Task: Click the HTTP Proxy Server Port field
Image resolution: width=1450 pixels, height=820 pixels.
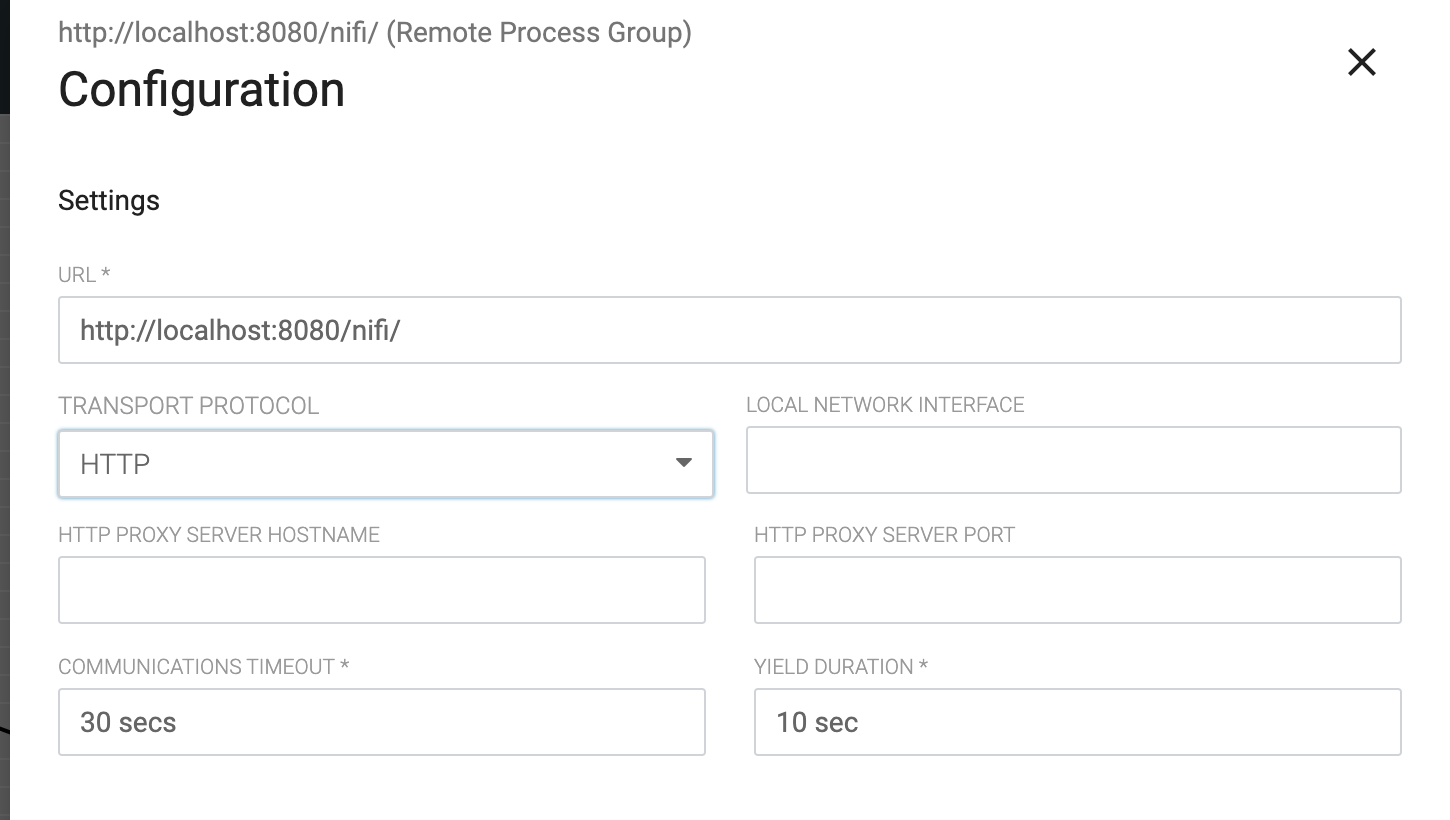Action: [1075, 590]
